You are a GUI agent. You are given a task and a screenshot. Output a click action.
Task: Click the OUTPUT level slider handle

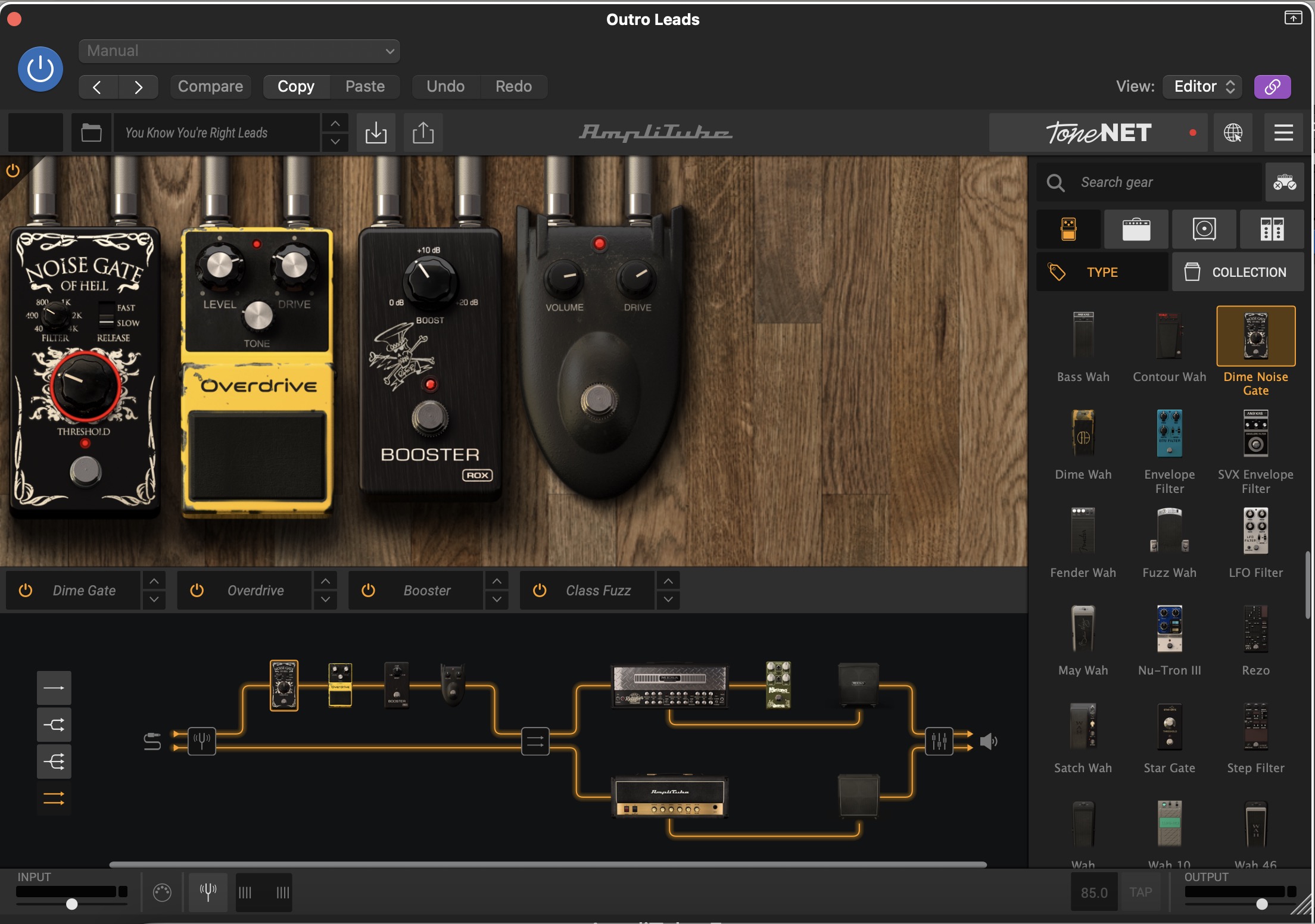(1262, 904)
